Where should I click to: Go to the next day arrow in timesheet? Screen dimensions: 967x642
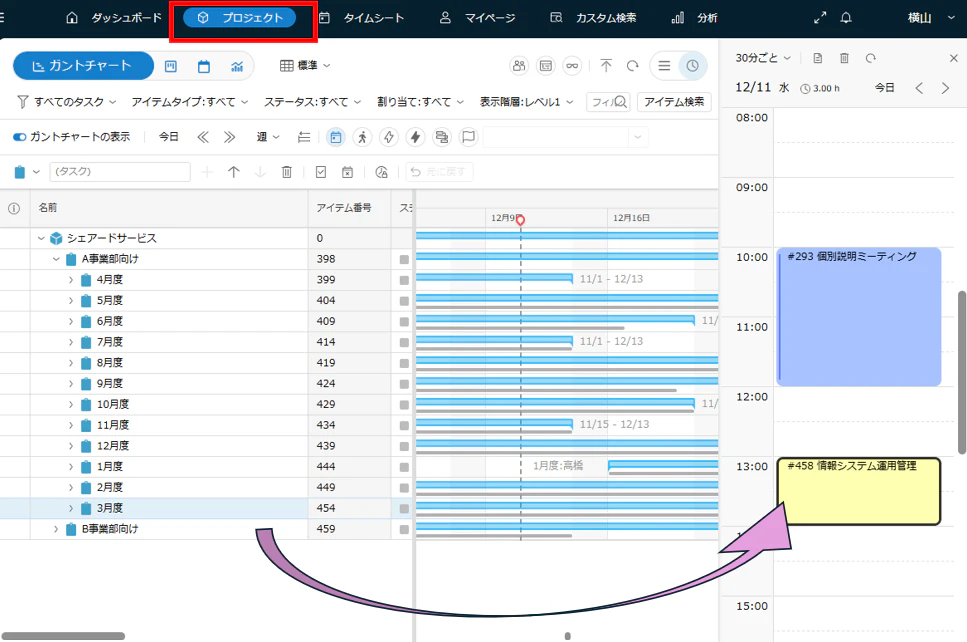[945, 88]
